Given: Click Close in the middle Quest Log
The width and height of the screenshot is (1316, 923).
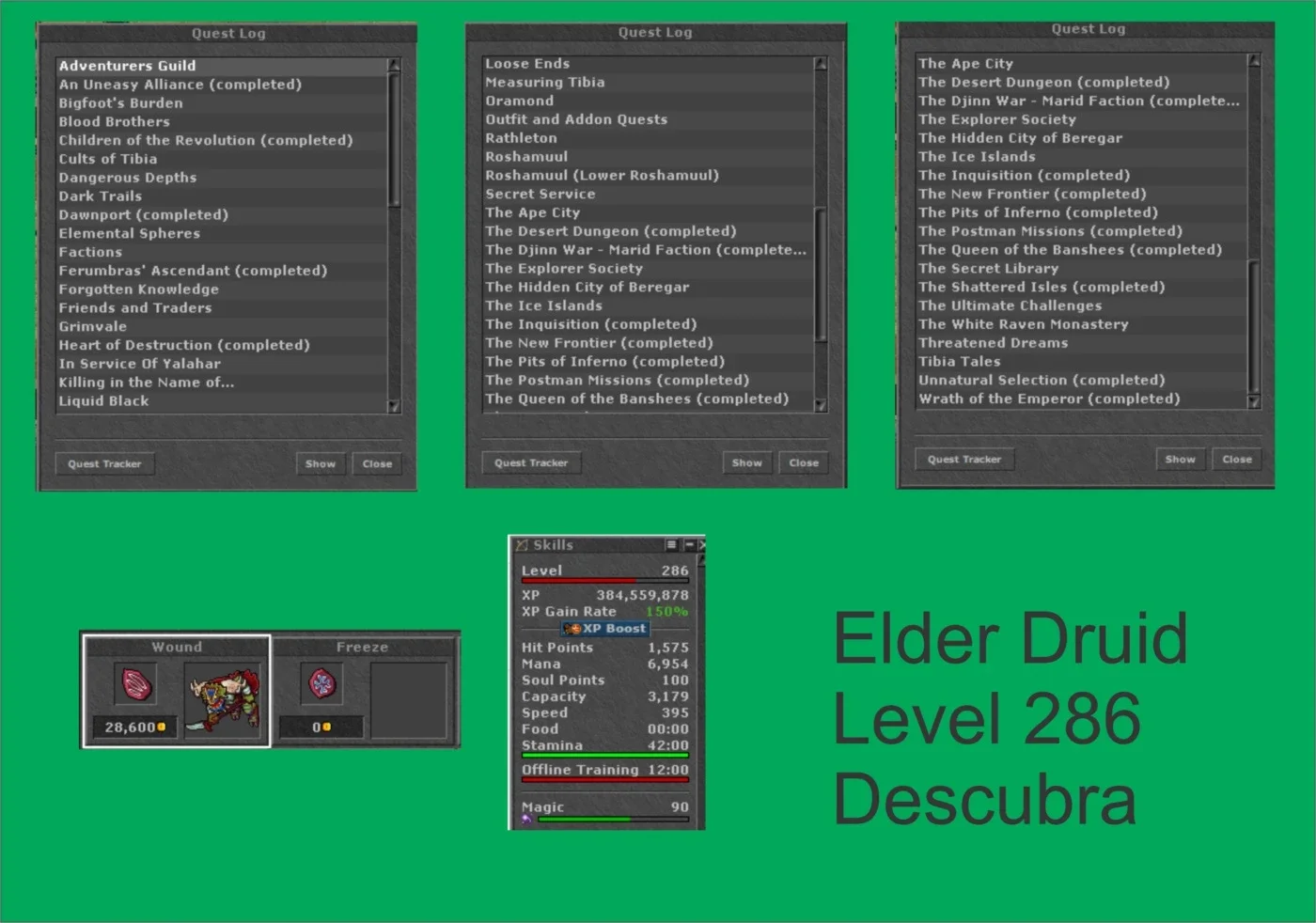Looking at the screenshot, I should pos(804,462).
